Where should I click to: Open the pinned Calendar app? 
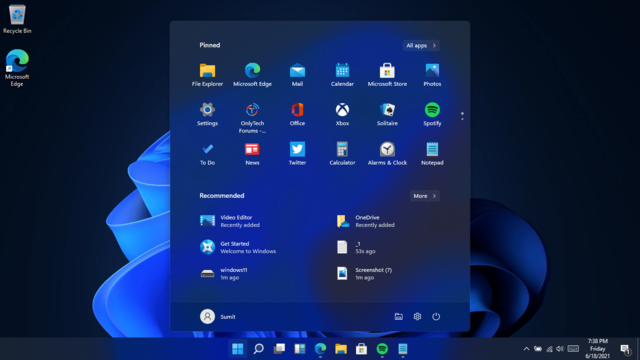pyautogui.click(x=342, y=75)
